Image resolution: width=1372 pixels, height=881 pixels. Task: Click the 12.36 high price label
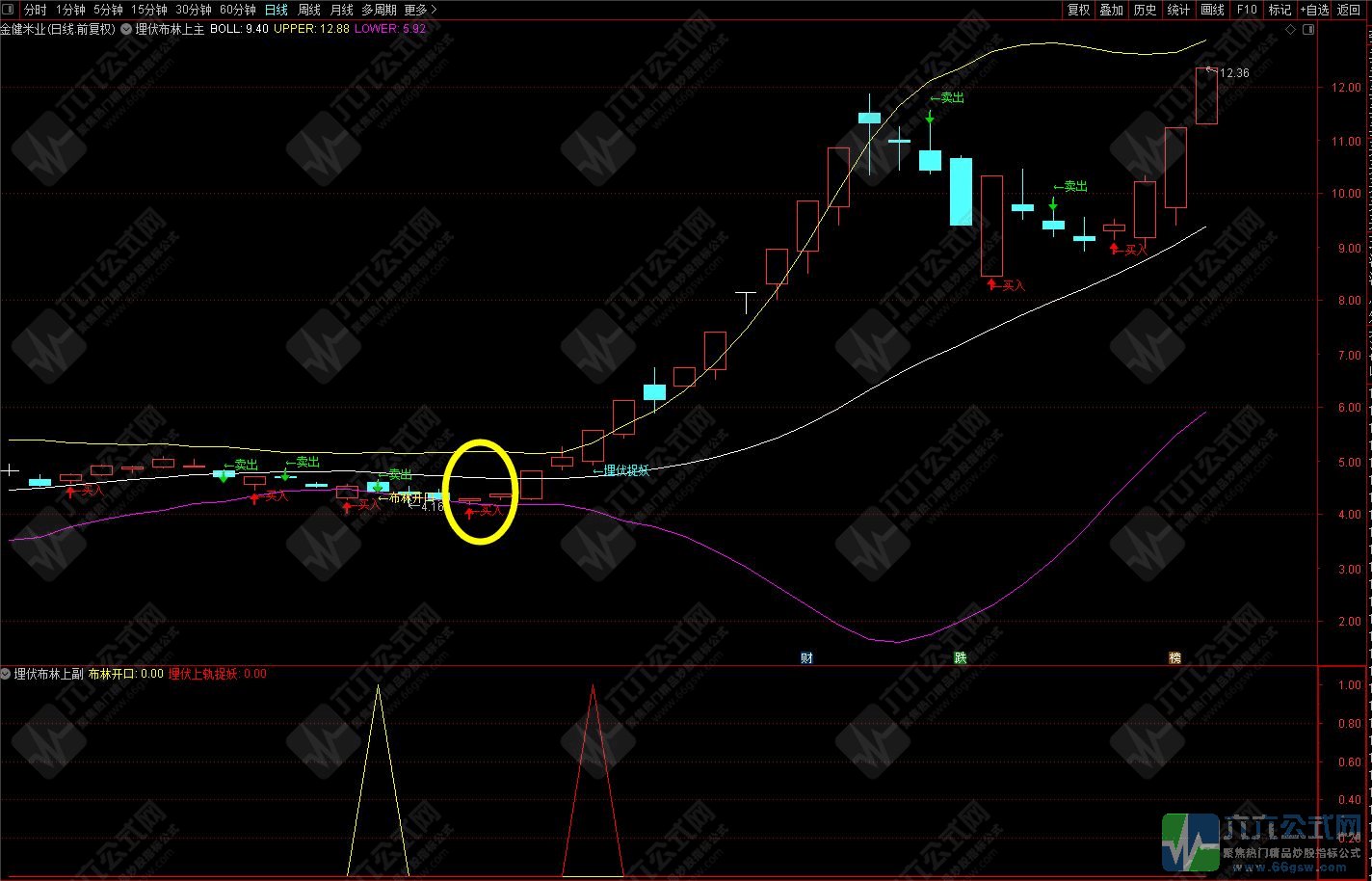(1233, 73)
